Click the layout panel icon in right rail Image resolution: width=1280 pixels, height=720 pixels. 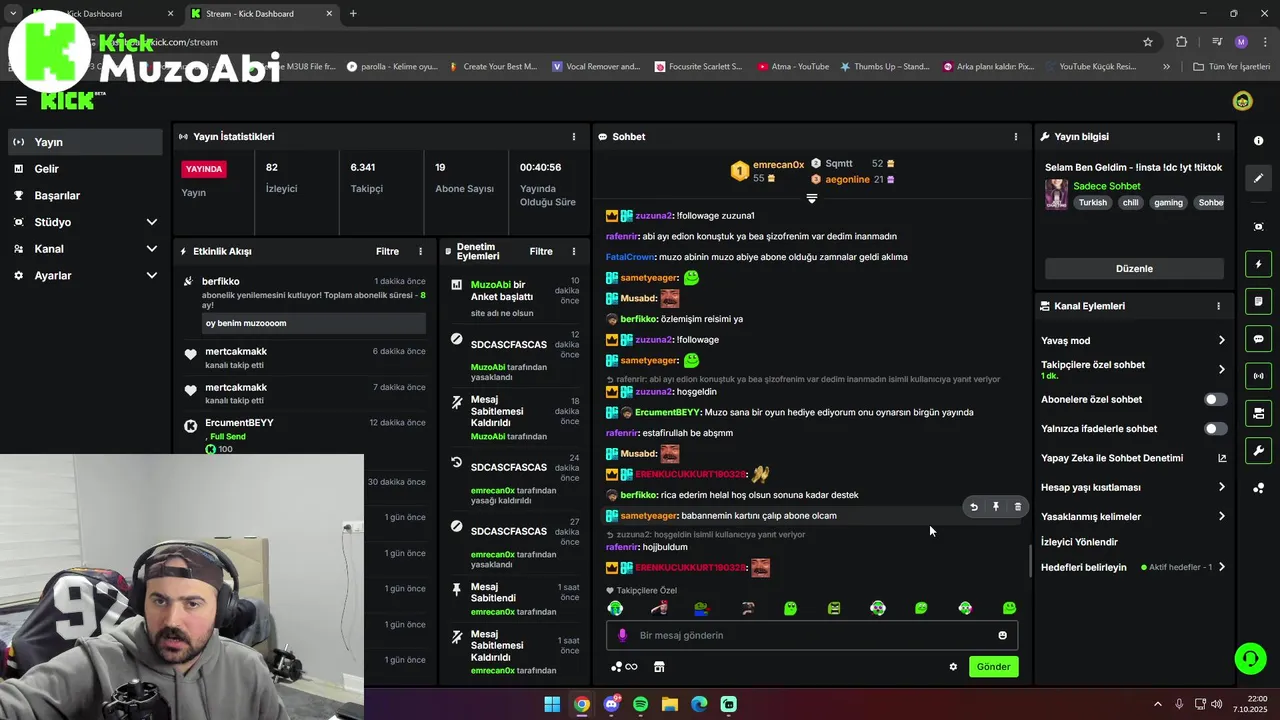point(1258,413)
